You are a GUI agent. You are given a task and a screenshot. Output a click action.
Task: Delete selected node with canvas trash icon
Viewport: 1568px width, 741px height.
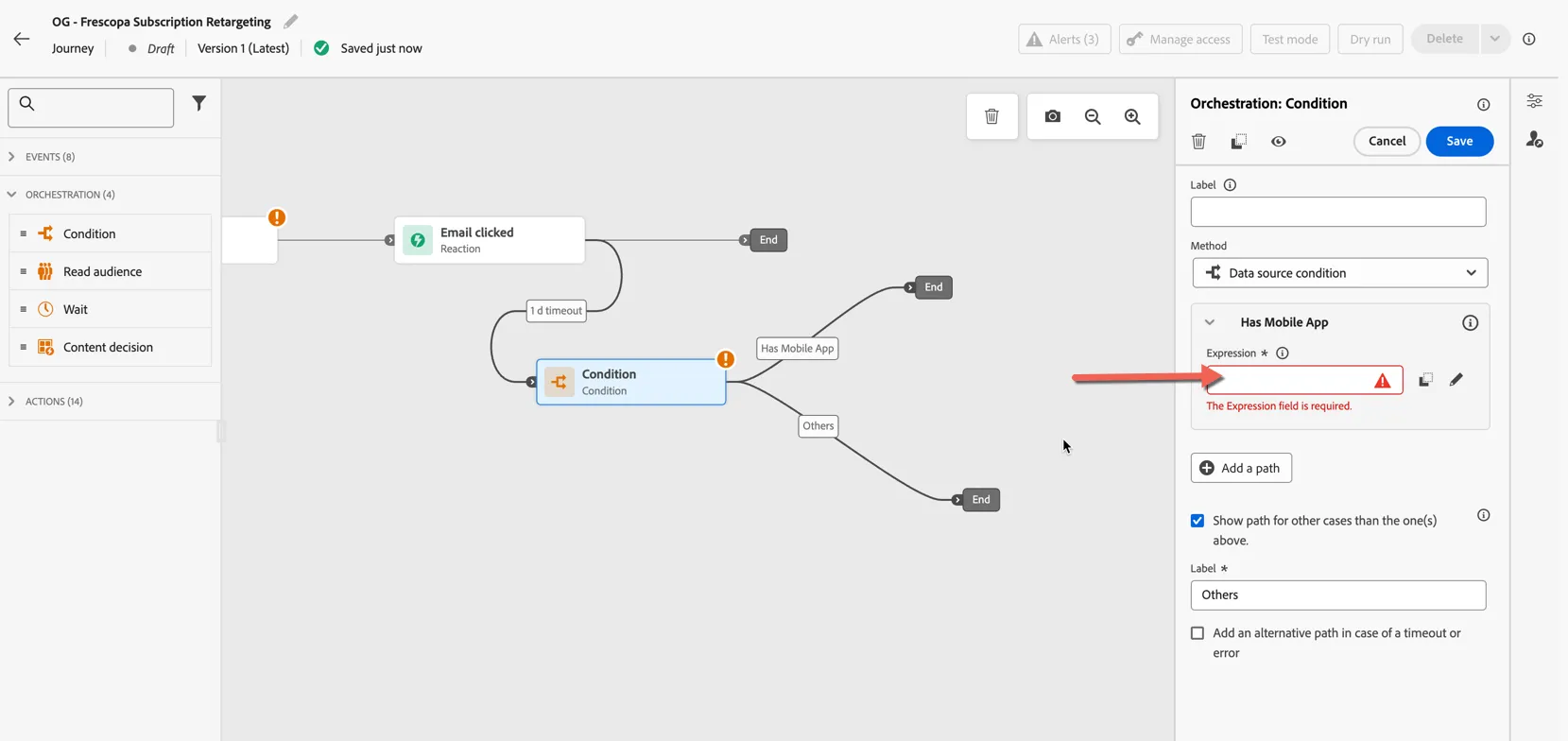(x=991, y=116)
